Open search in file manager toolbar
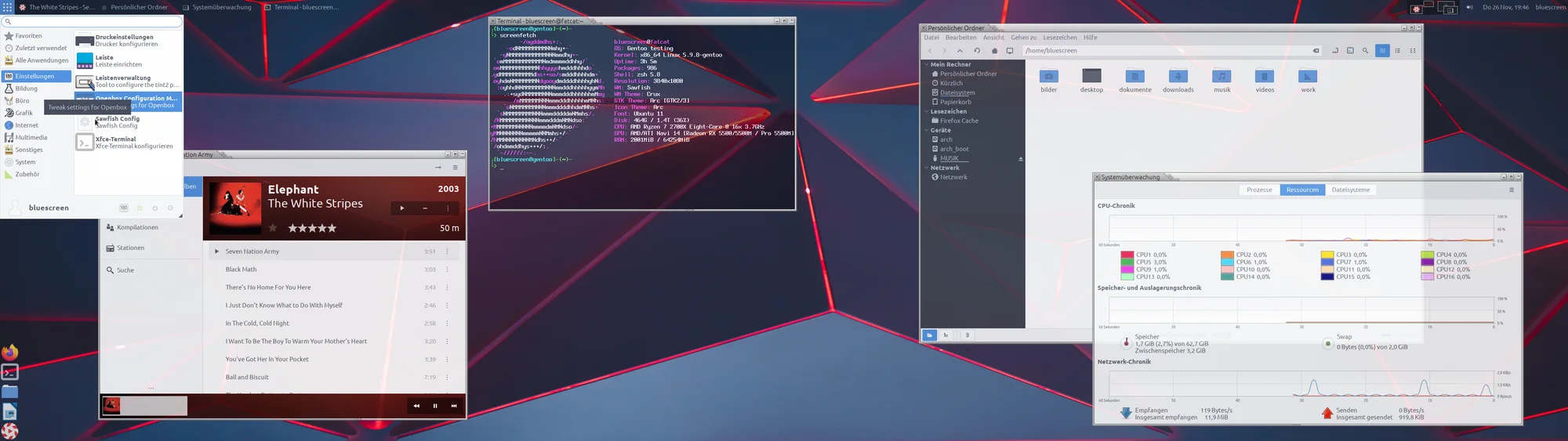This screenshot has width=1568, height=441. (x=1365, y=51)
